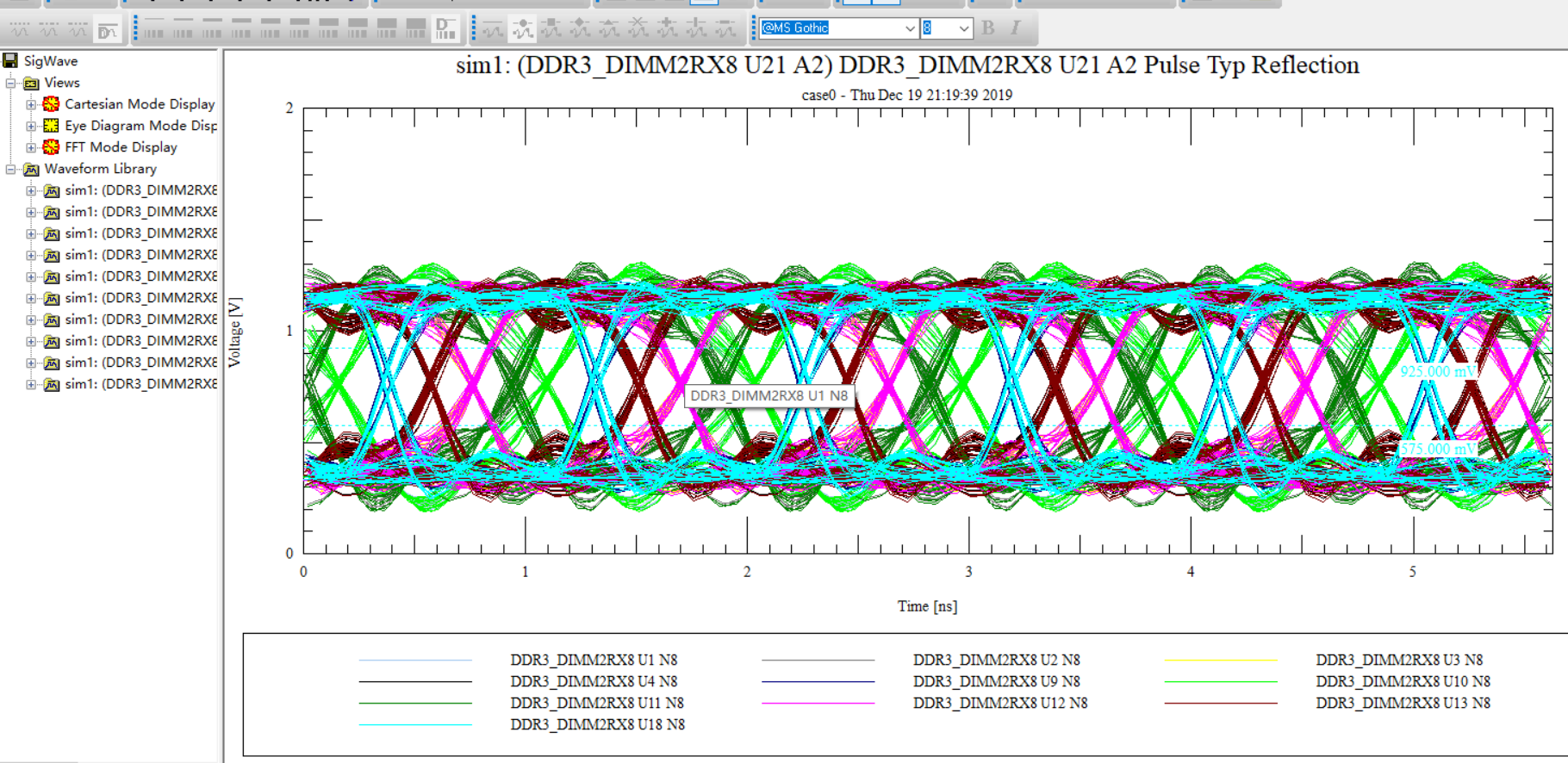The width and height of the screenshot is (1568, 763).
Task: Toggle the highlighted default line width icon
Action: coord(445,29)
